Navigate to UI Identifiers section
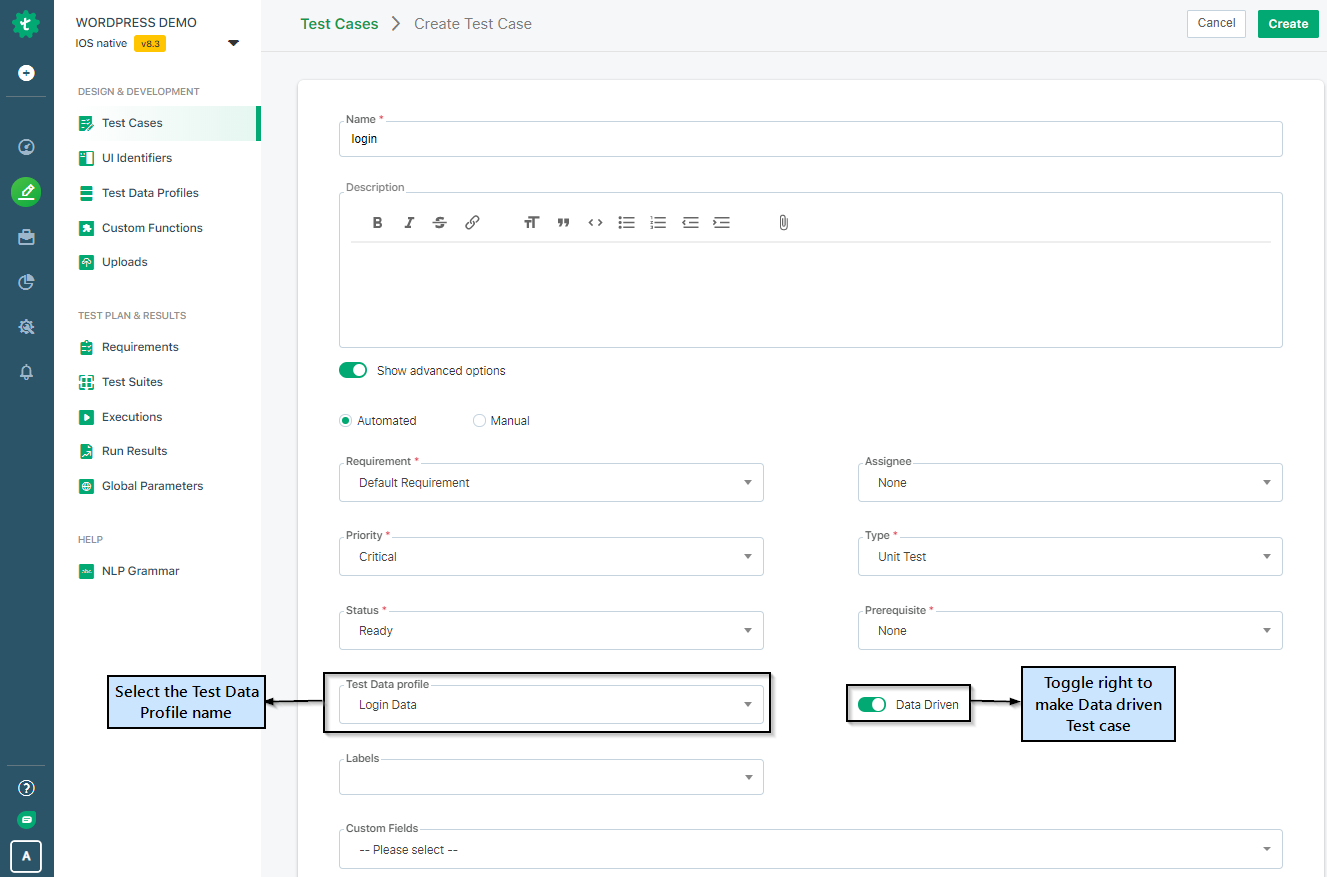The image size is (1327, 877). pos(136,157)
